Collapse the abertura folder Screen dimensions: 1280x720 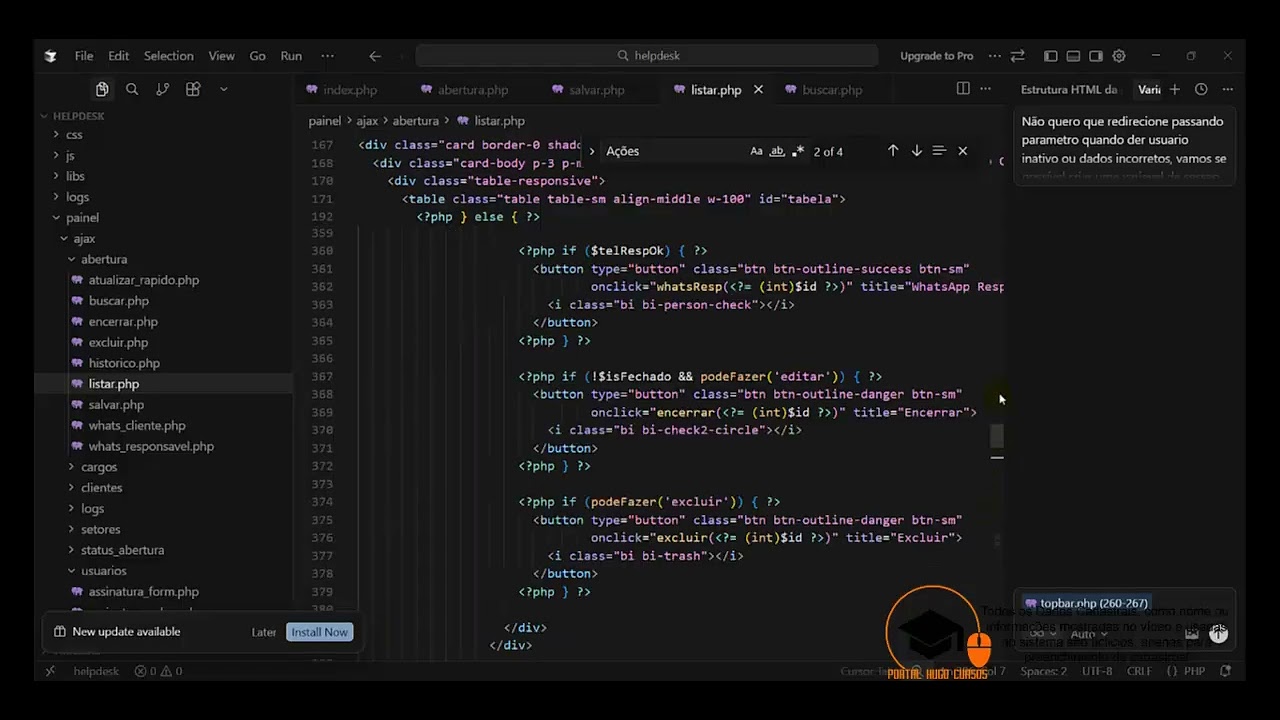[x=104, y=259]
